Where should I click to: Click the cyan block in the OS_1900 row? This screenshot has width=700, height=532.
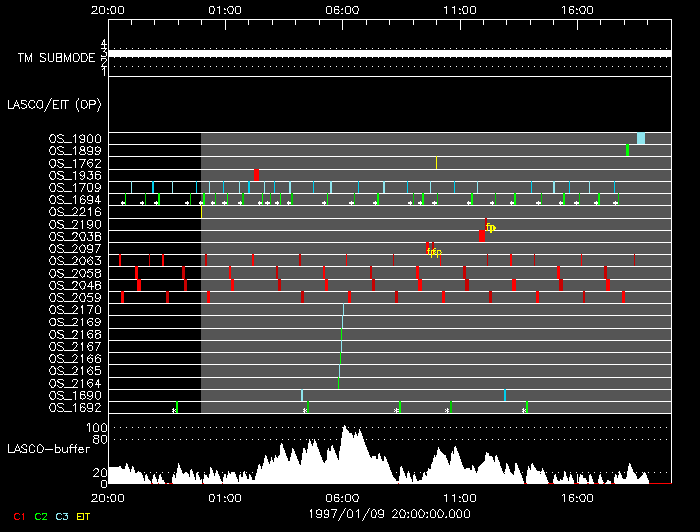(x=641, y=138)
